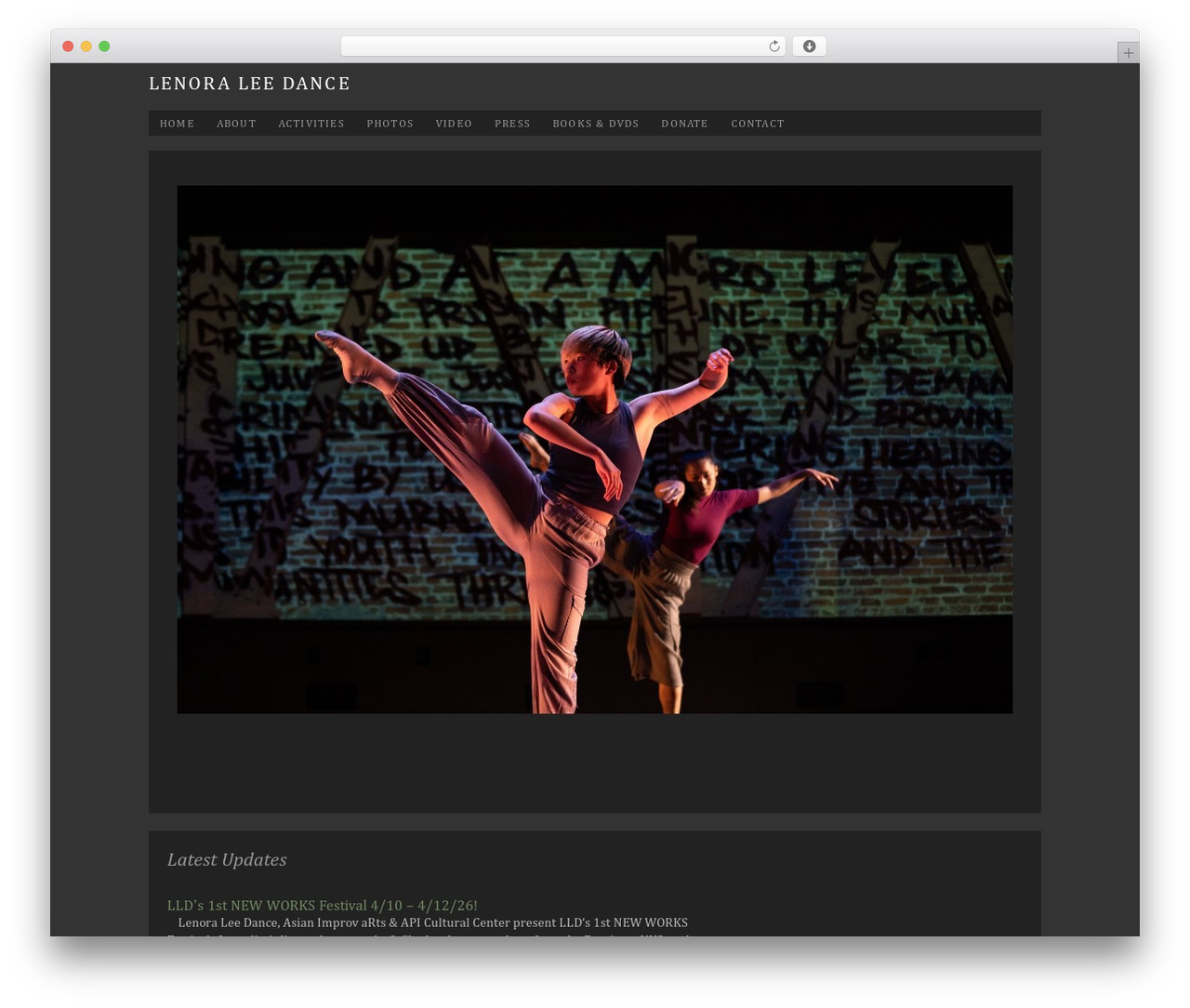1190x1008 pixels.
Task: Open the Photos menu item
Action: [x=390, y=124]
